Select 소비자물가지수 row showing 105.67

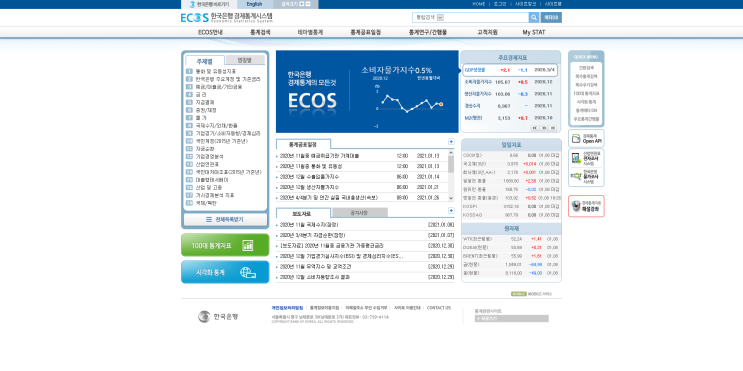pyautogui.click(x=510, y=82)
